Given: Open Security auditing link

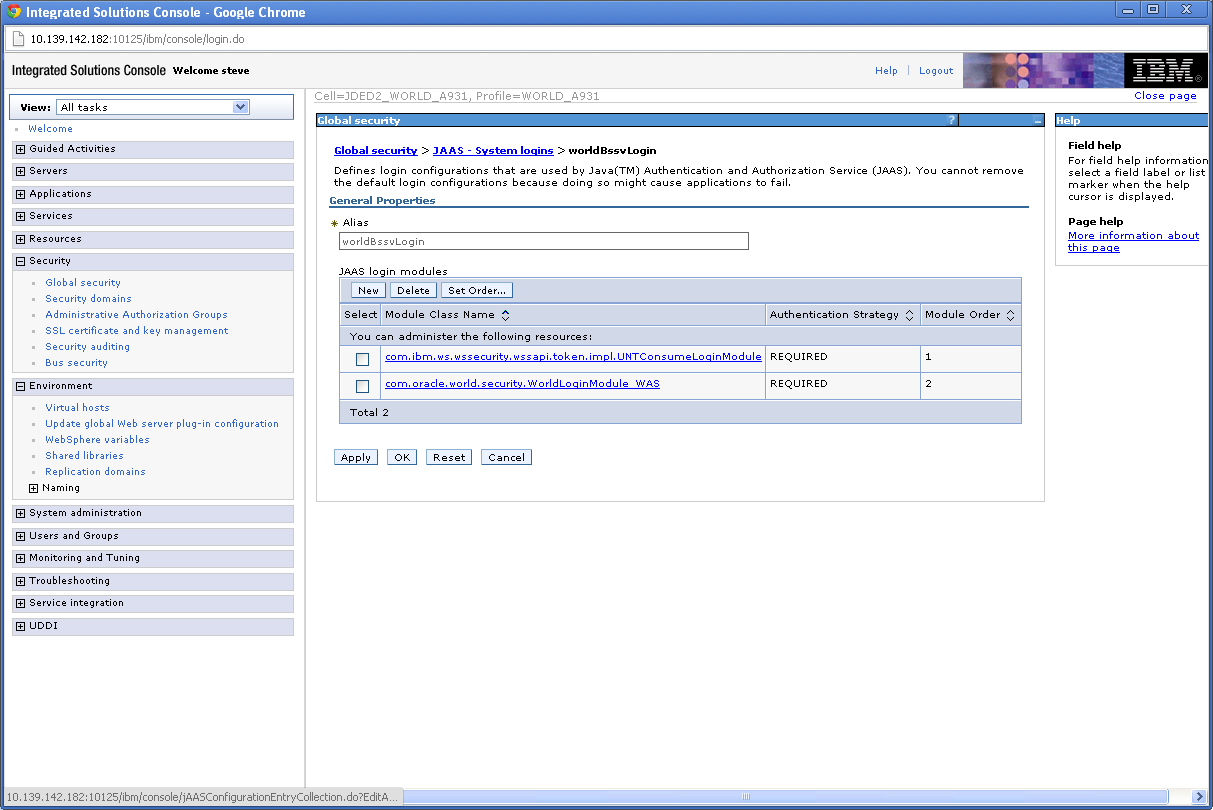Looking at the screenshot, I should (87, 347).
